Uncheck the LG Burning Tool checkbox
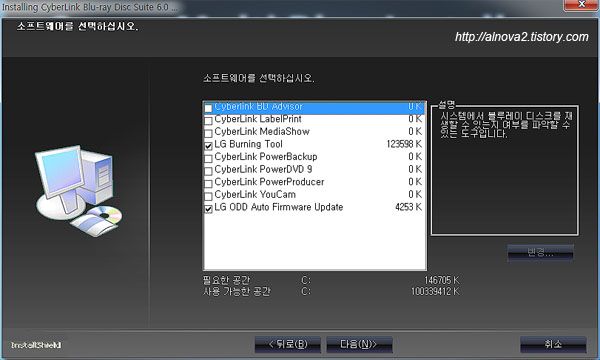The image size is (600, 360). click(208, 146)
